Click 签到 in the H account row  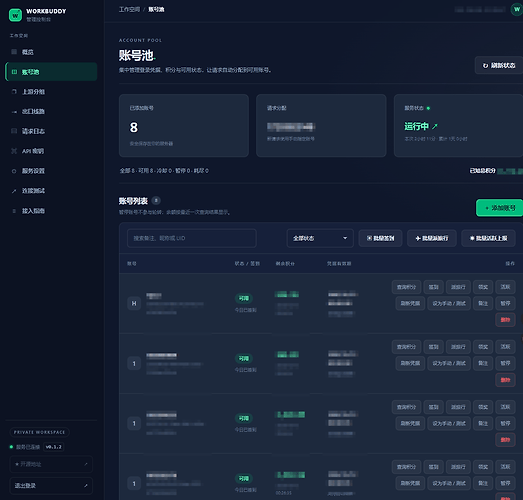(x=433, y=287)
